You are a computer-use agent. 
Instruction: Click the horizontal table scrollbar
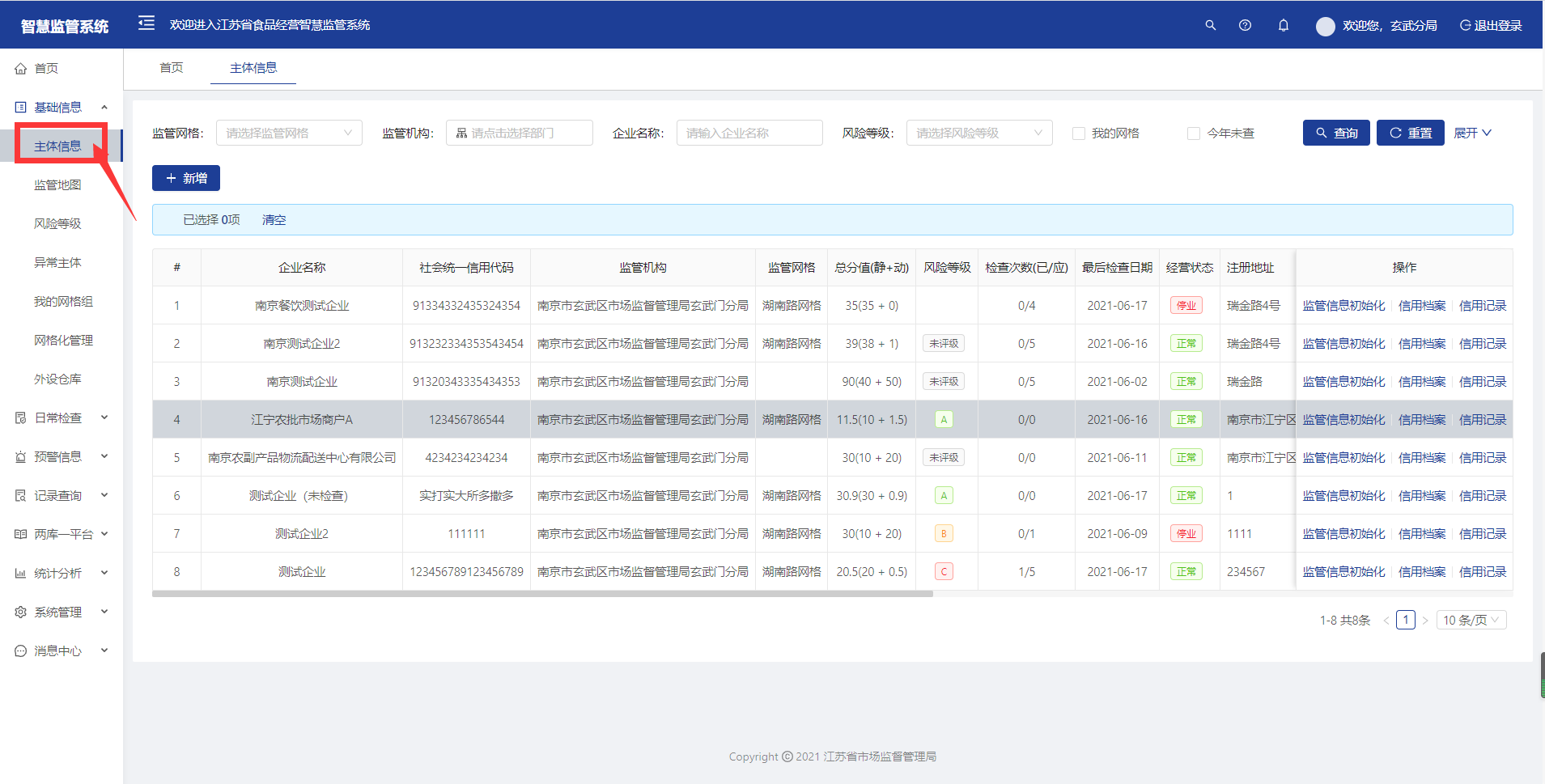pos(542,594)
